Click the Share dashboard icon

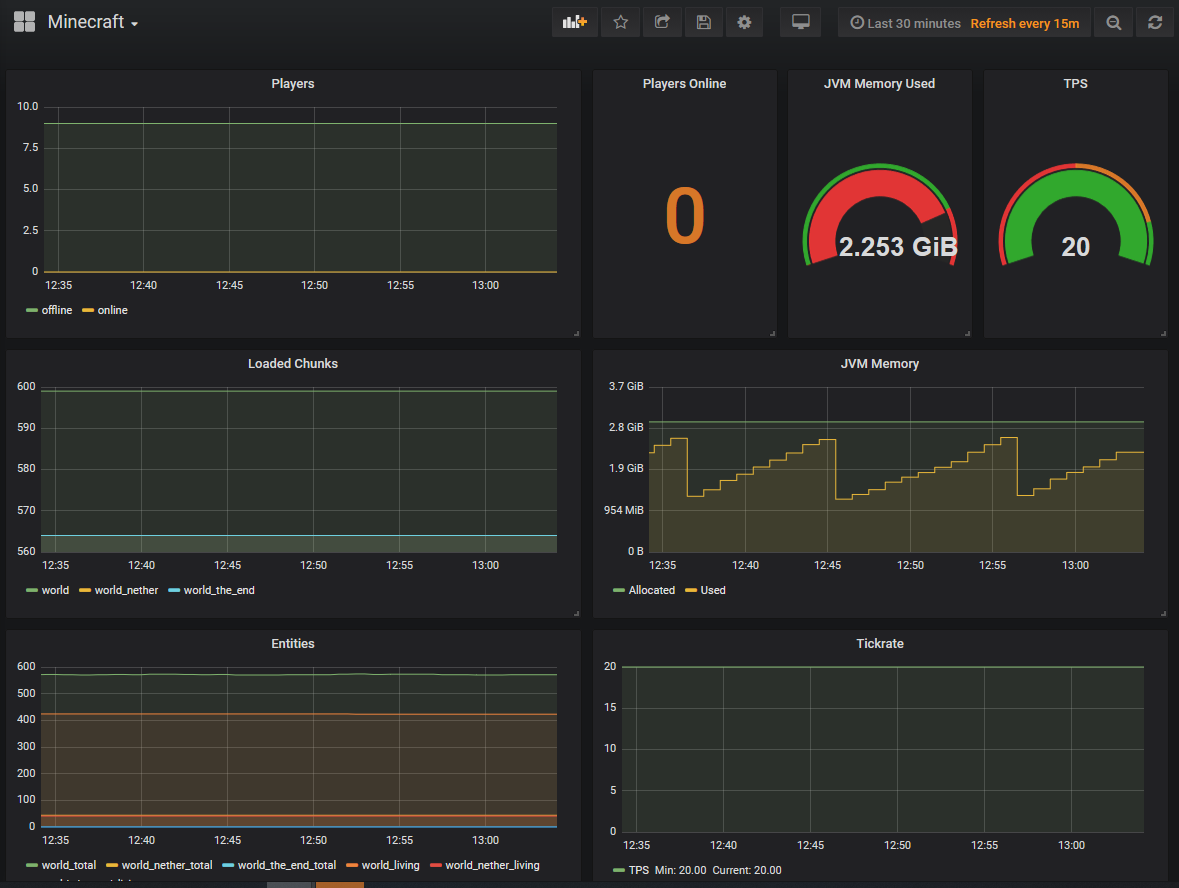(x=662, y=22)
